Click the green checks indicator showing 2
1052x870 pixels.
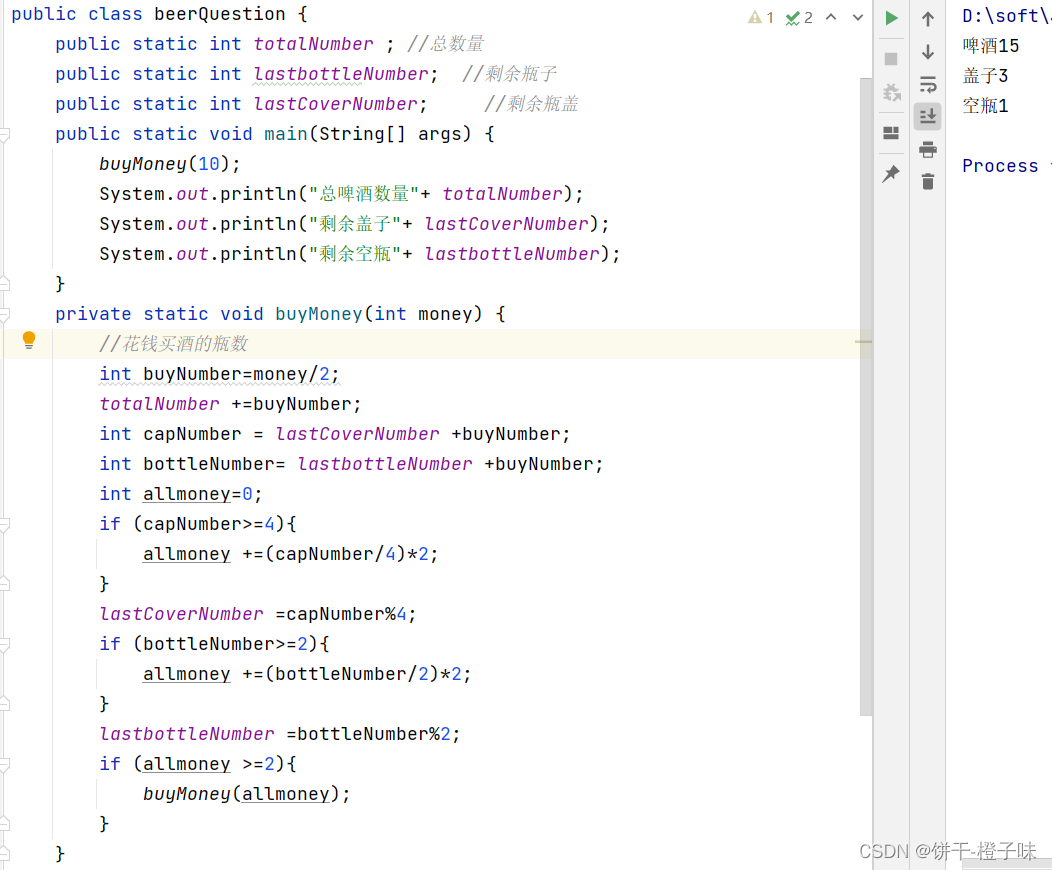click(795, 17)
